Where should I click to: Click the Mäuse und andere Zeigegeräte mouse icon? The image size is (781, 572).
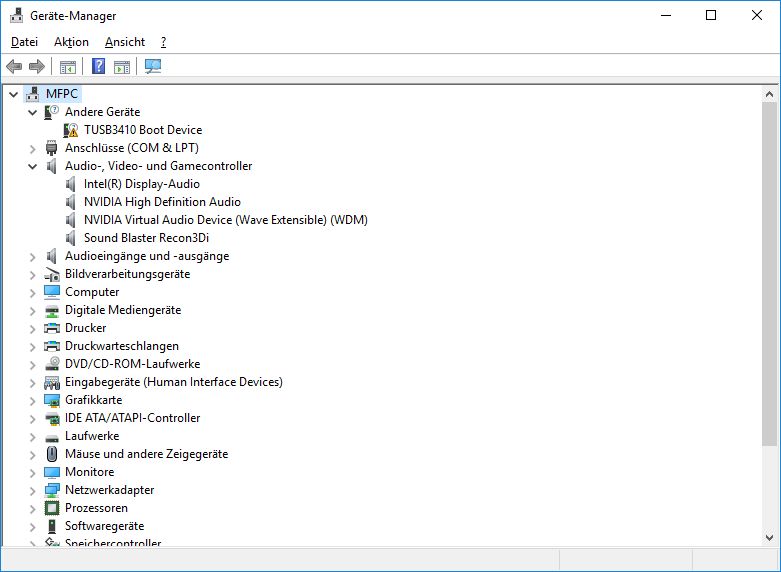pyautogui.click(x=52, y=454)
